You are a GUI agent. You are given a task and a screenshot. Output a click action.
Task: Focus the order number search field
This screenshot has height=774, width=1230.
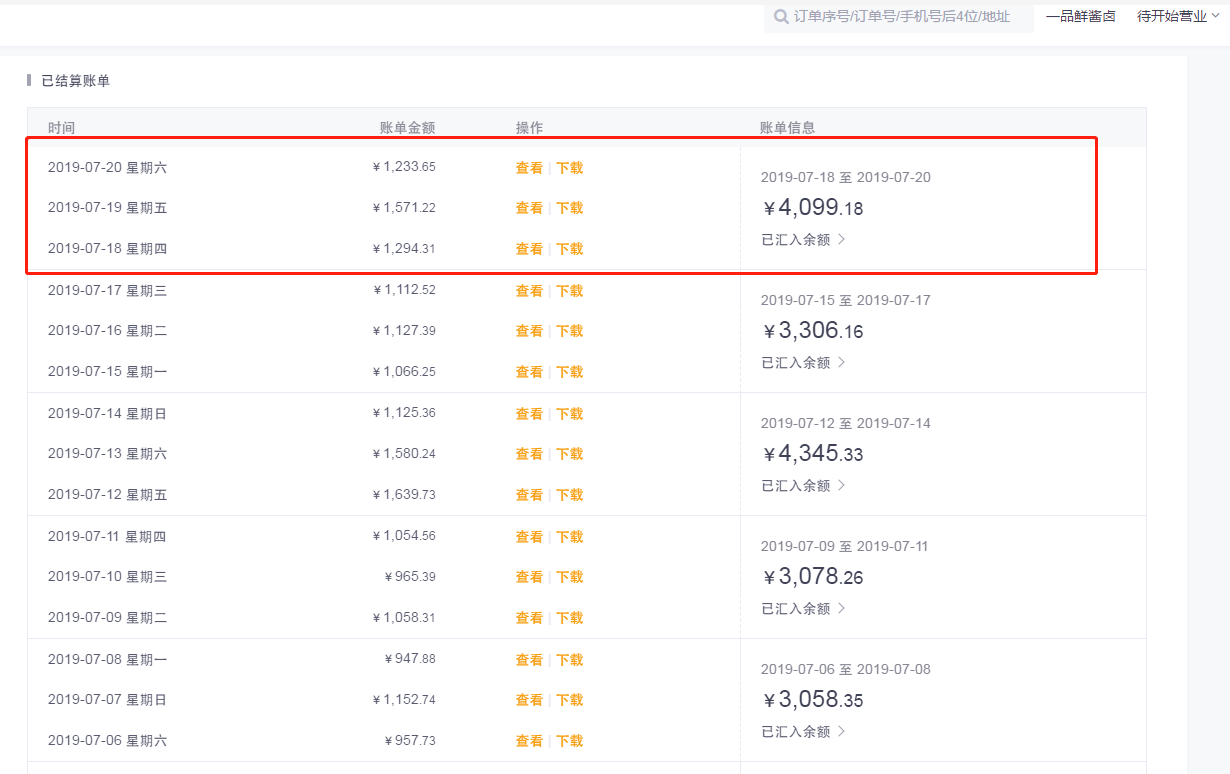899,17
